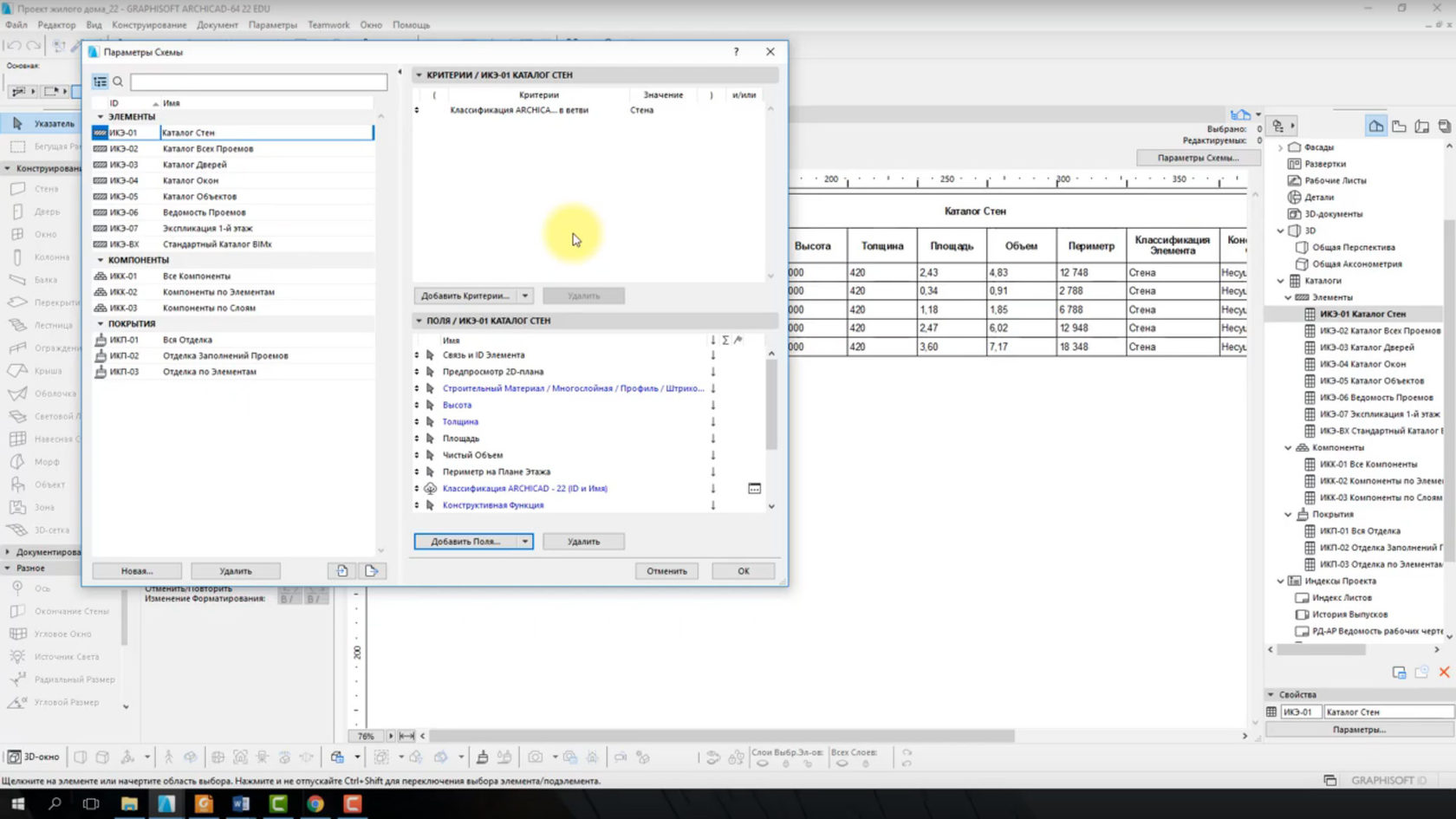Click the export scheme icon button
Screen dimensions: 1456x819
point(372,571)
